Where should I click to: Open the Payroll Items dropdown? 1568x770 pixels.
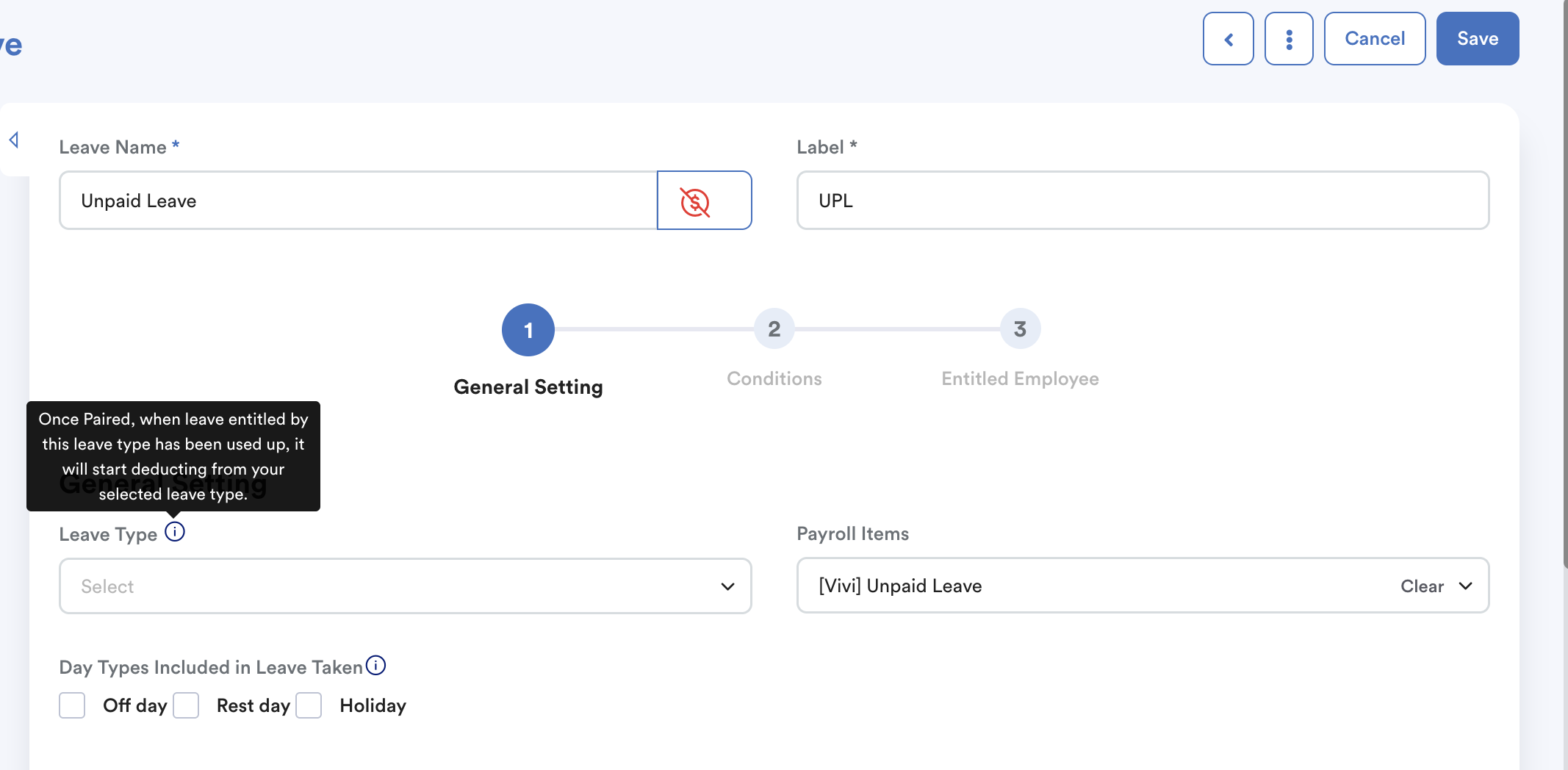[1143, 586]
